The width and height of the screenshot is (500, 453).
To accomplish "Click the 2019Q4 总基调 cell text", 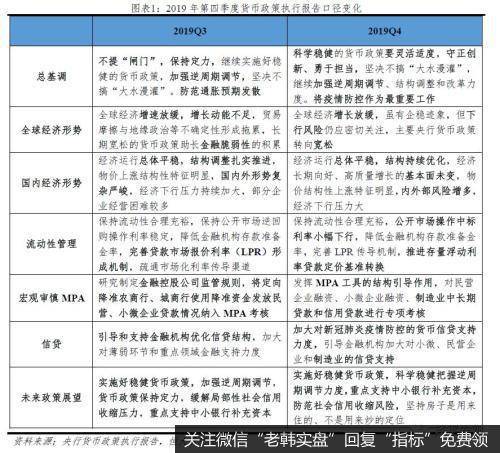I will (x=384, y=76).
